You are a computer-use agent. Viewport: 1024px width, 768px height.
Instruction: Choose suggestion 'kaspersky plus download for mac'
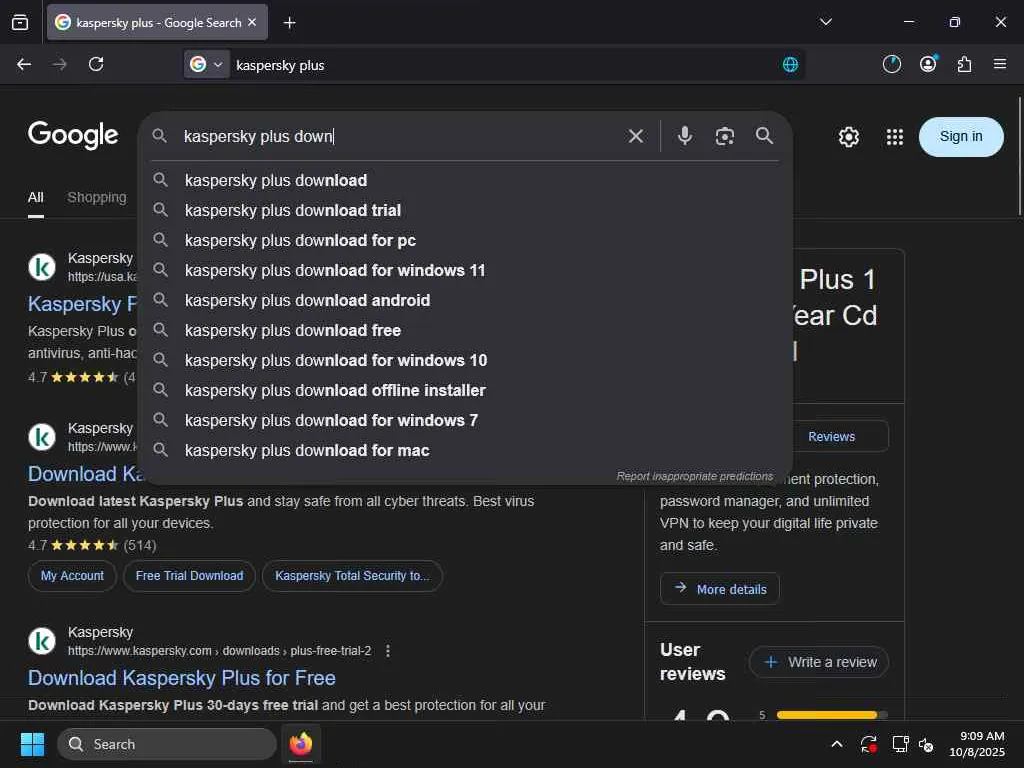coord(465,451)
